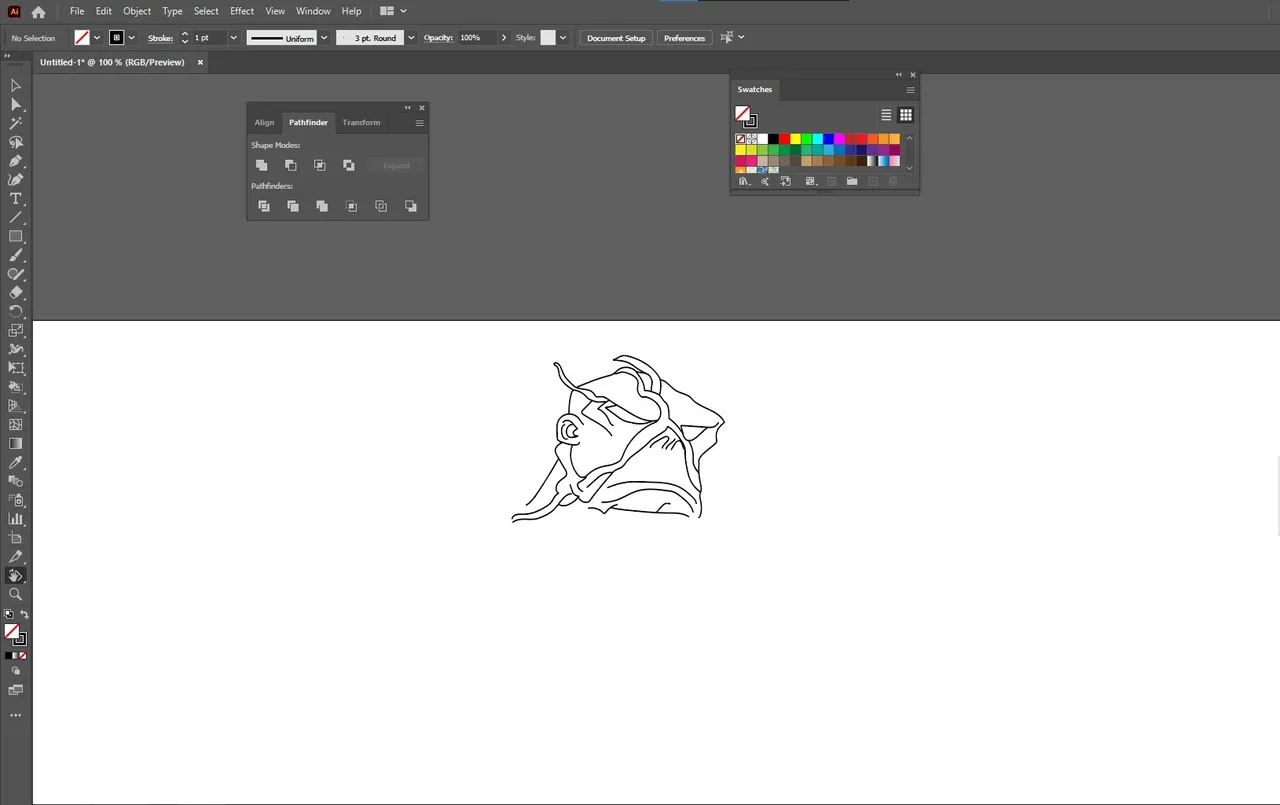Apply the Divide pathfinder
The image size is (1280, 805).
click(x=264, y=206)
